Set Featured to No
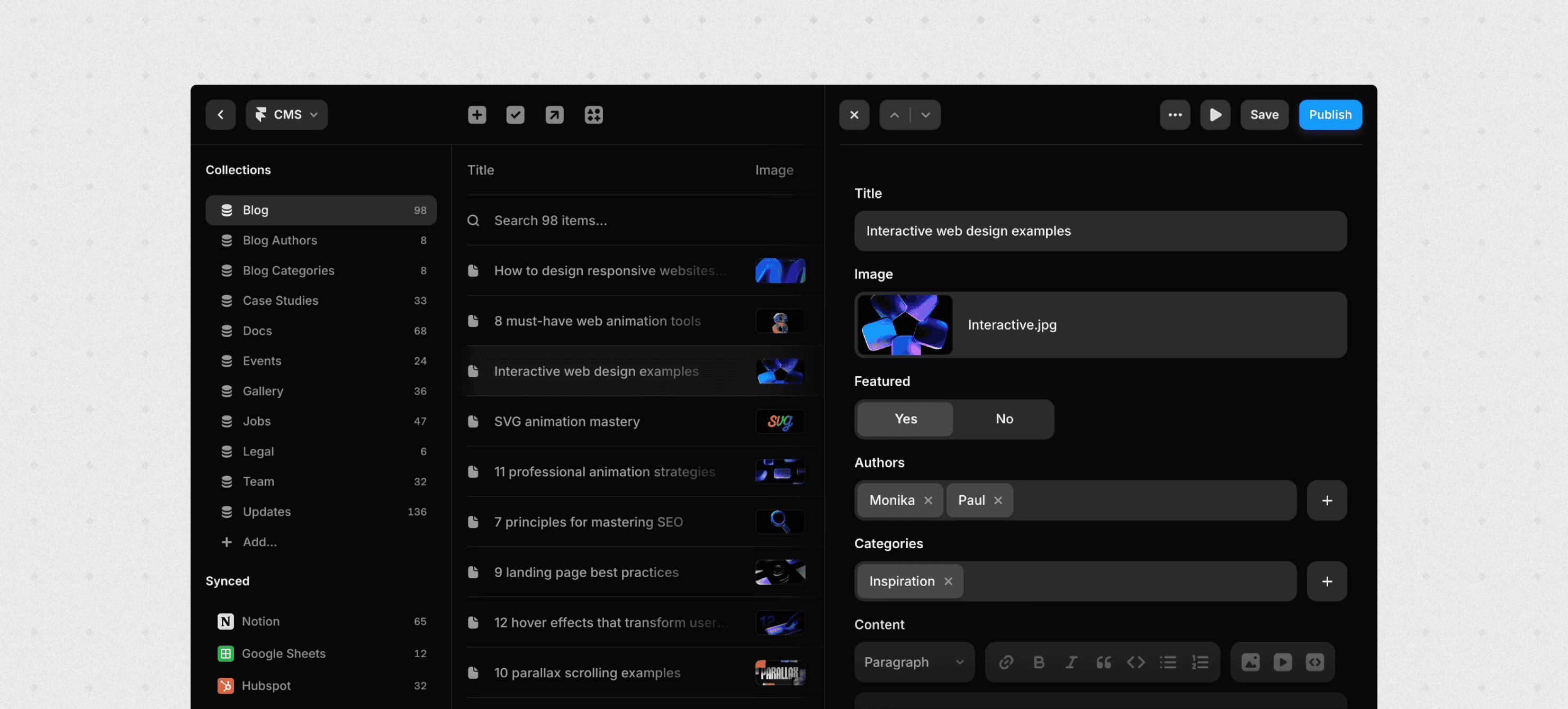Screen dimensions: 1568x709 click(x=1004, y=419)
